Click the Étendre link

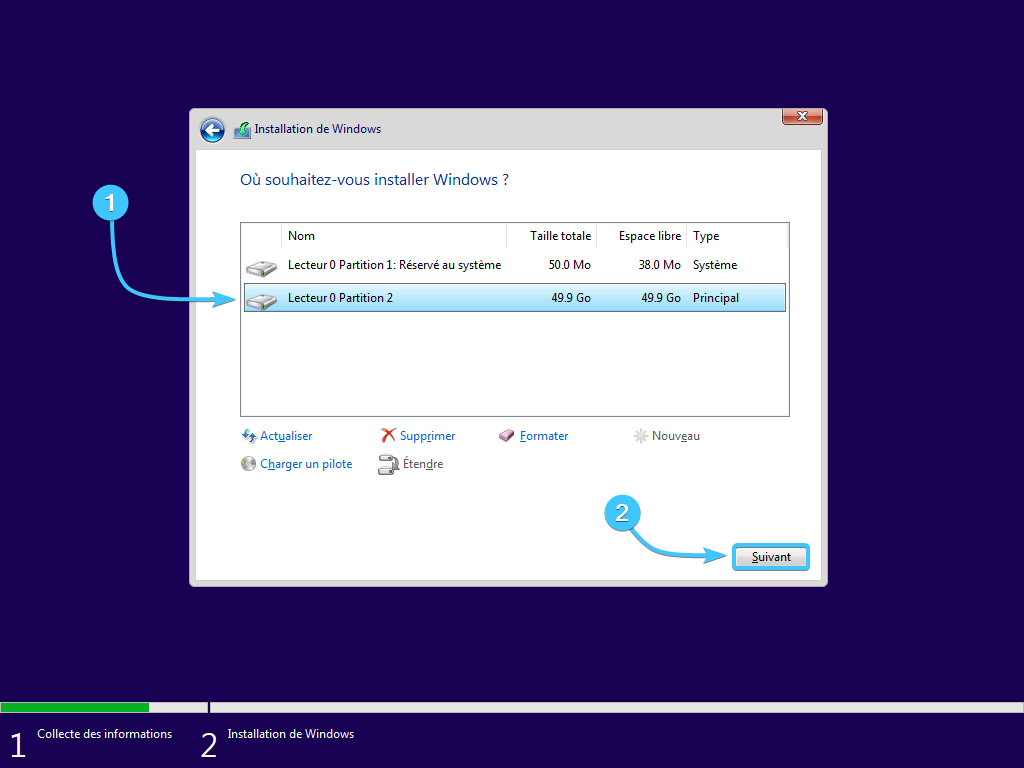423,464
